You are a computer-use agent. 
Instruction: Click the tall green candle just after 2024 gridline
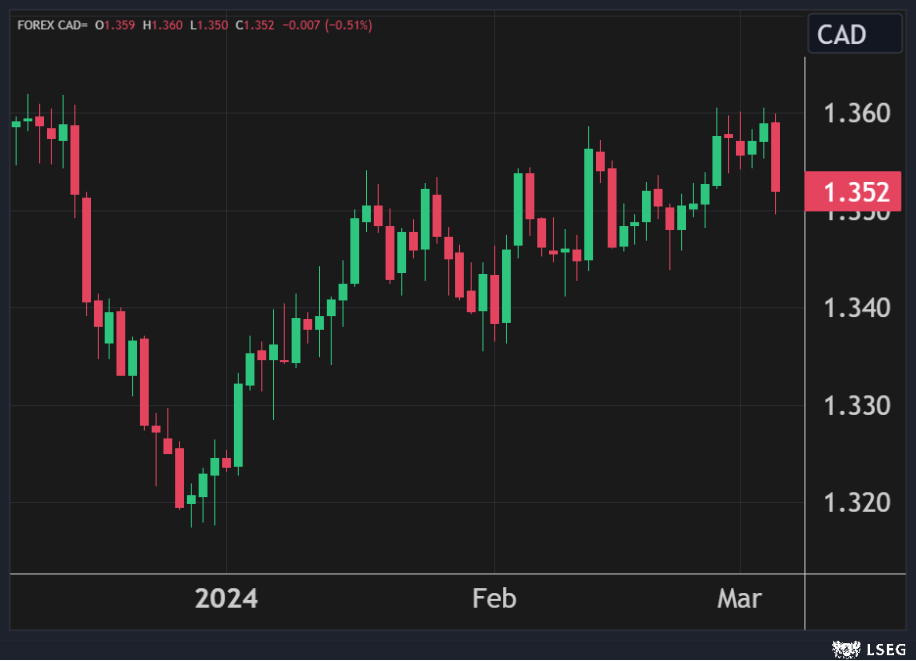point(238,425)
